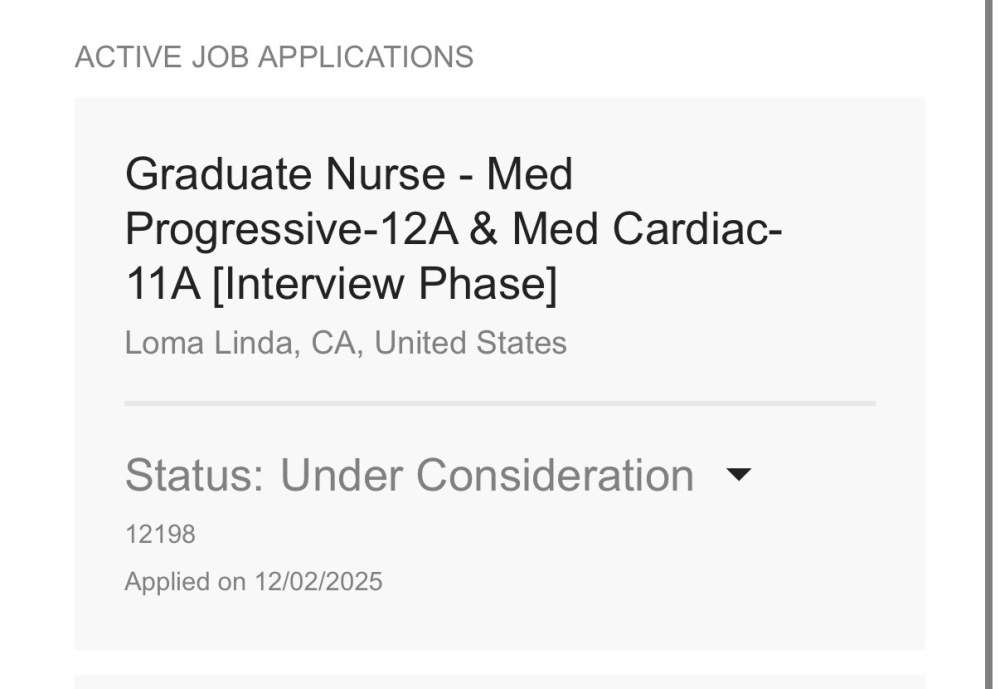Image resolution: width=1000 pixels, height=689 pixels.
Task: Click "Under Consideration" status value
Action: tap(487, 475)
